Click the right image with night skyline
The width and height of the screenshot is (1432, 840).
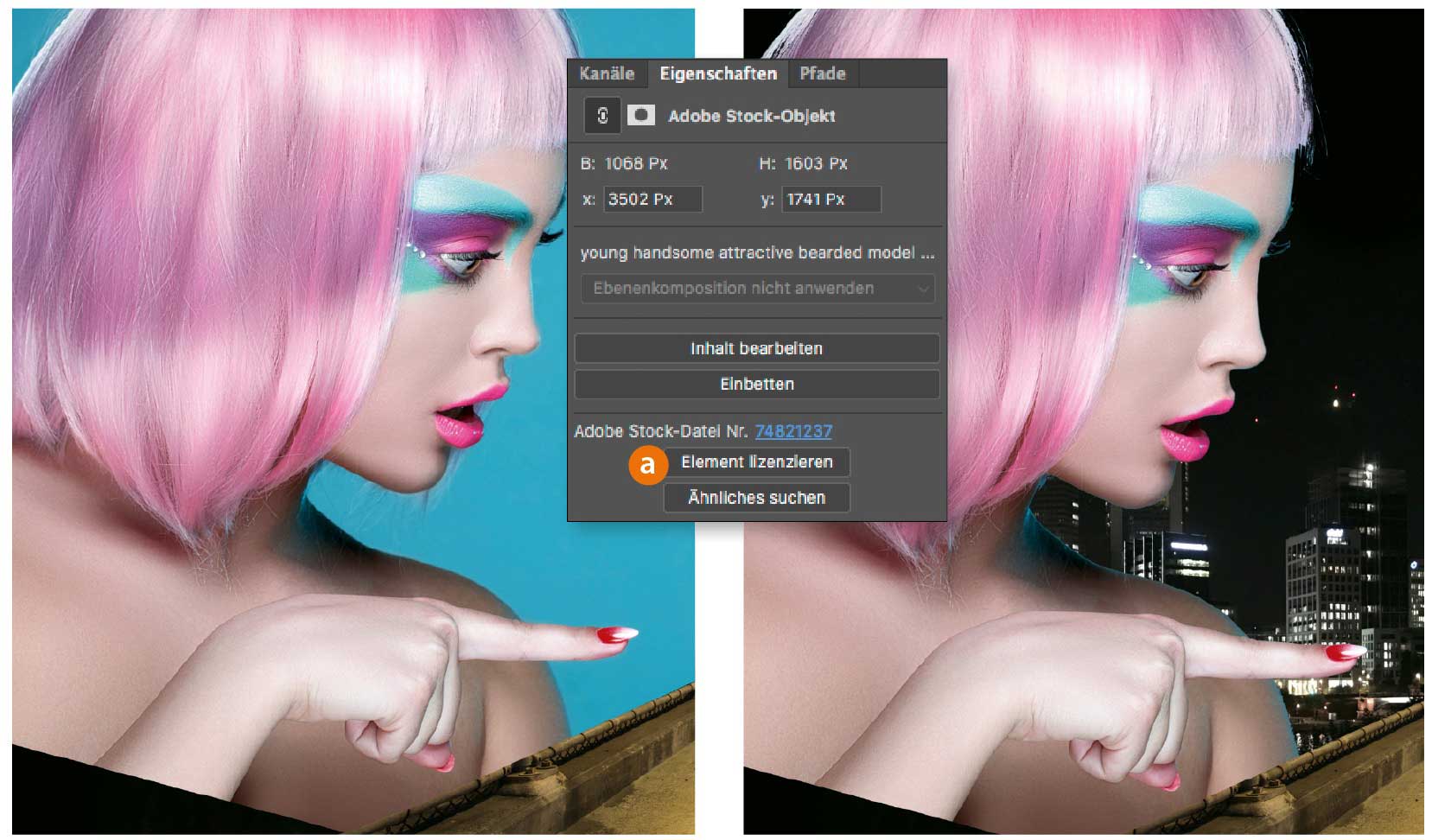[x=1084, y=421]
